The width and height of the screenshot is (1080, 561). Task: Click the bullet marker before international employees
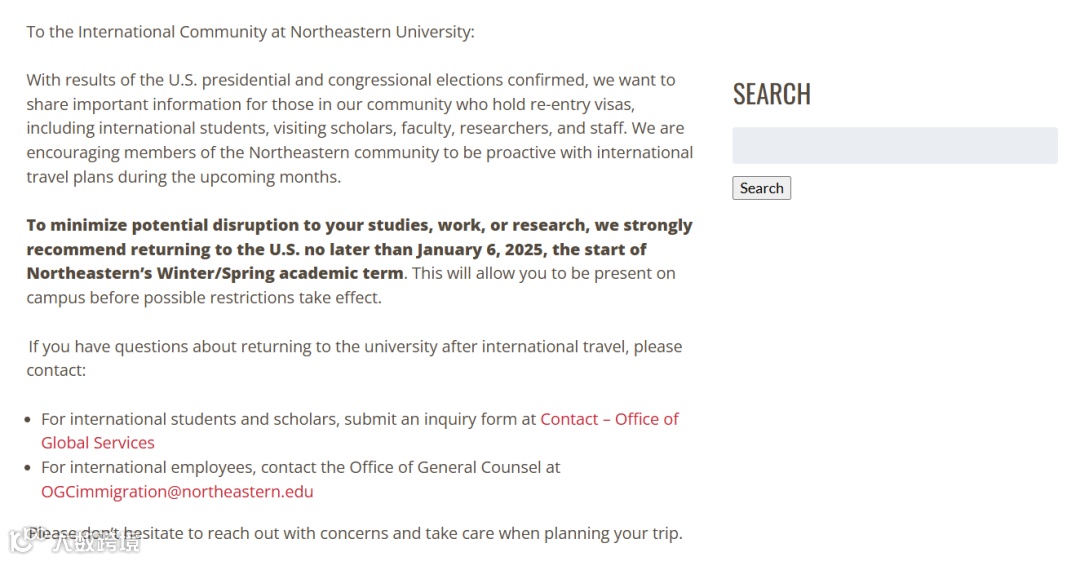coord(31,468)
